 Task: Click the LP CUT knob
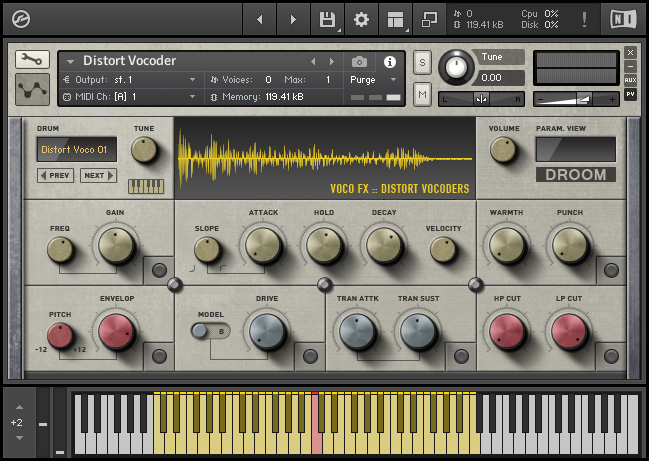pyautogui.click(x=570, y=332)
